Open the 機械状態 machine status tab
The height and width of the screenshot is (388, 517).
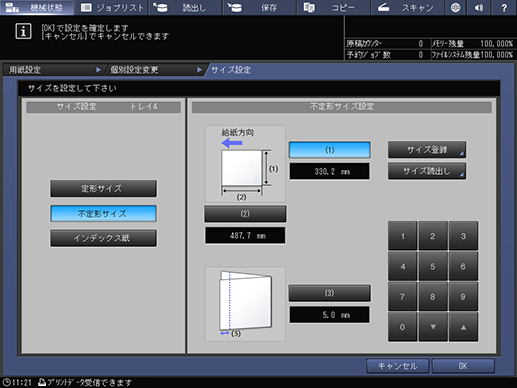click(x=37, y=7)
